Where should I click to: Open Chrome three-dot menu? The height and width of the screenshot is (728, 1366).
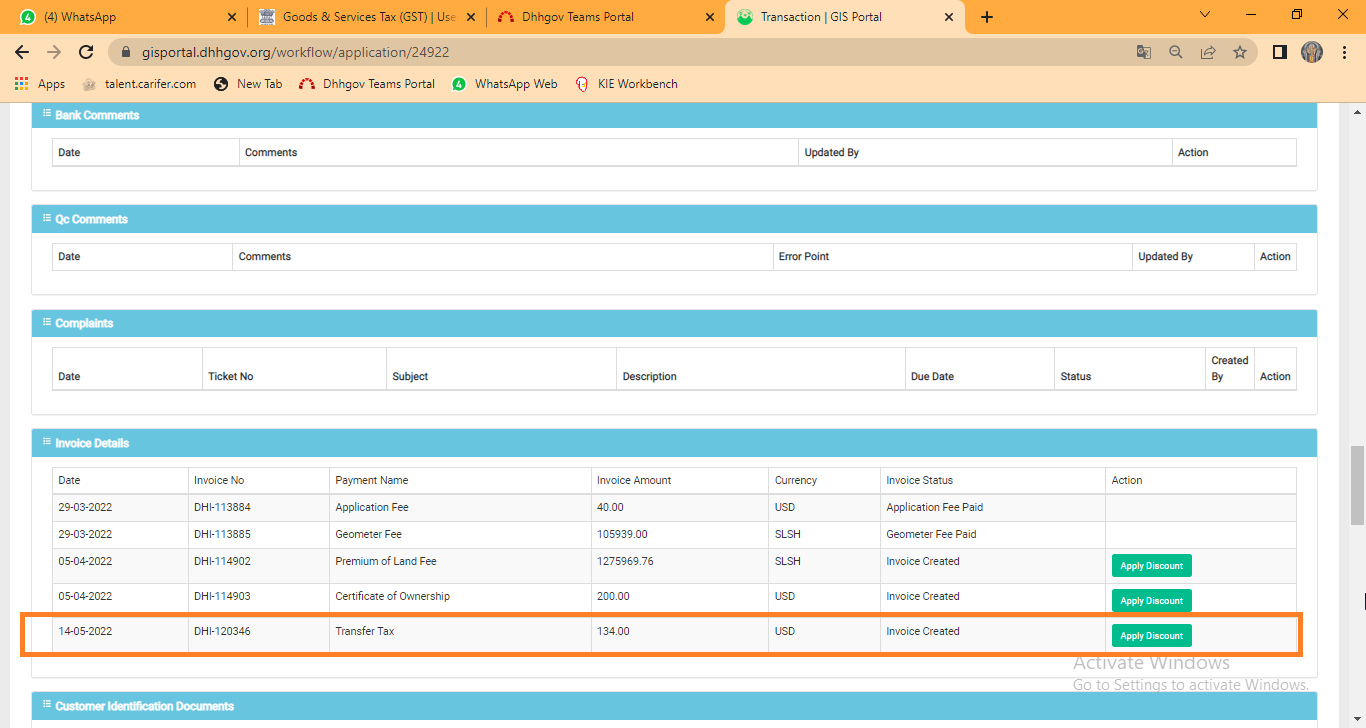point(1344,52)
